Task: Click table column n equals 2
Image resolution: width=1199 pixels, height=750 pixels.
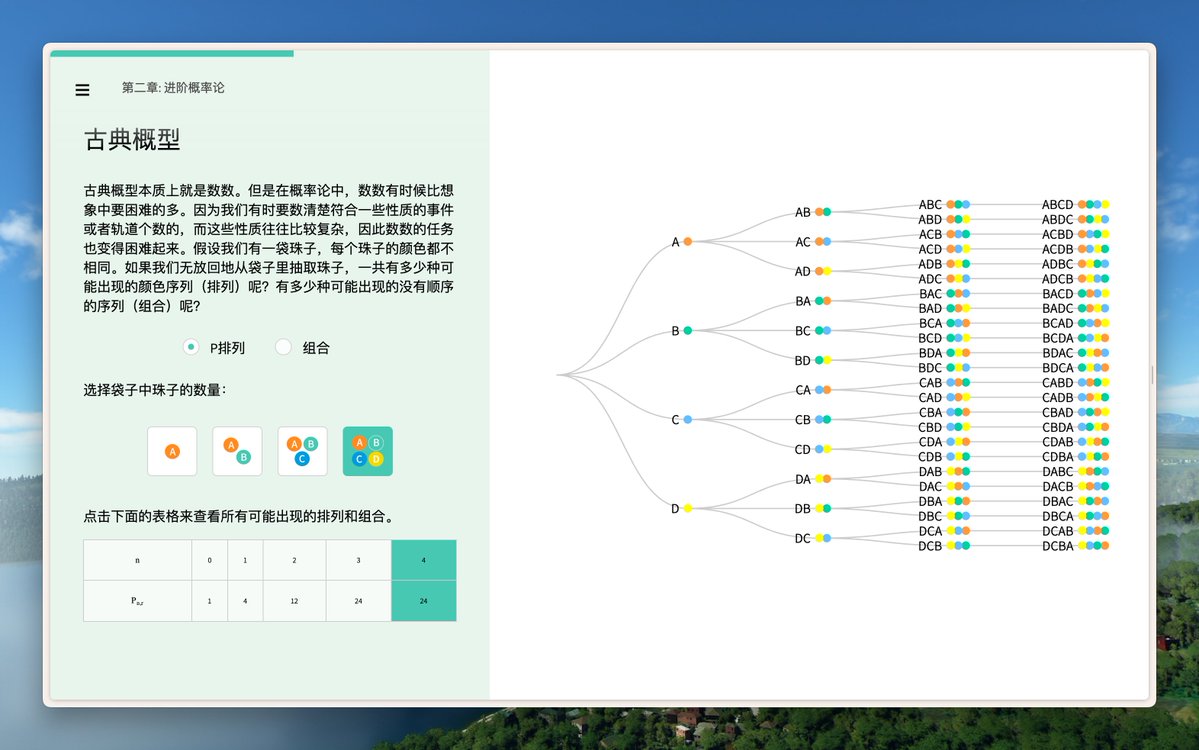Action: coord(294,560)
